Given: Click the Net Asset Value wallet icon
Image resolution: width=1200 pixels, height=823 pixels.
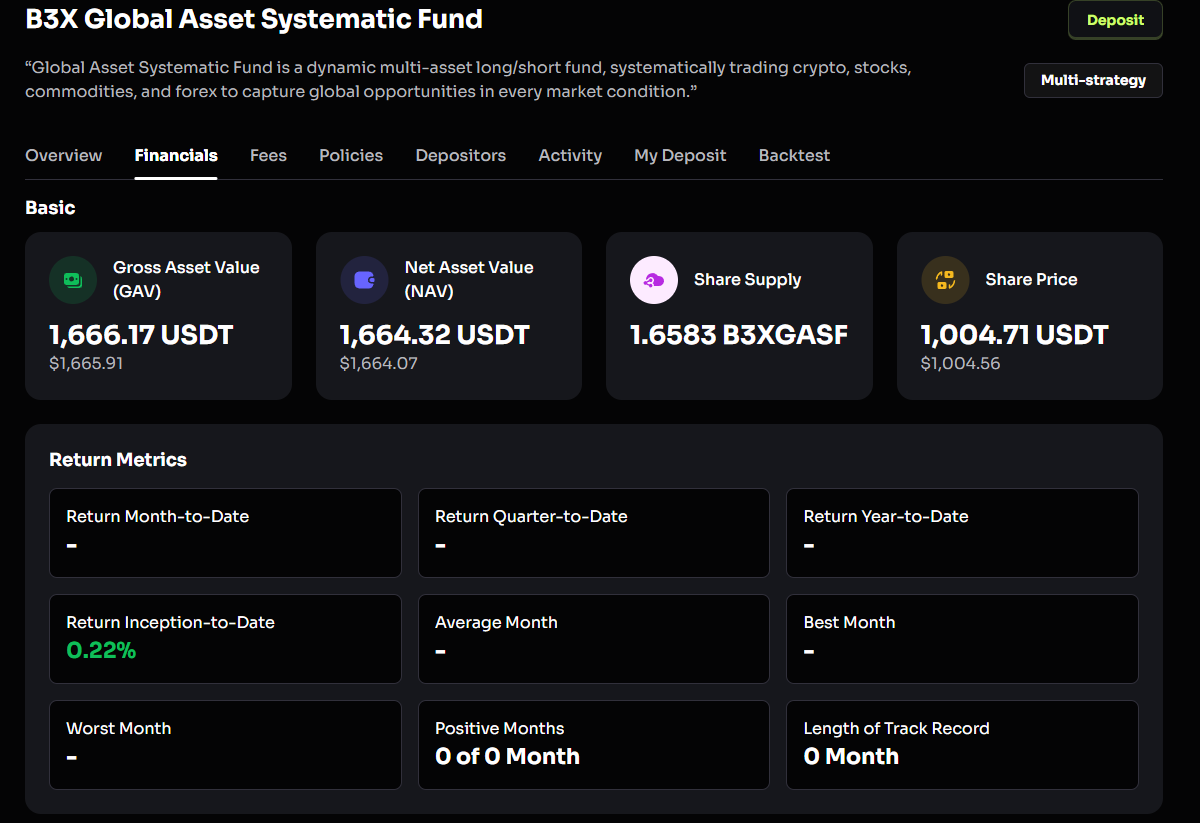Looking at the screenshot, I should click(x=364, y=280).
